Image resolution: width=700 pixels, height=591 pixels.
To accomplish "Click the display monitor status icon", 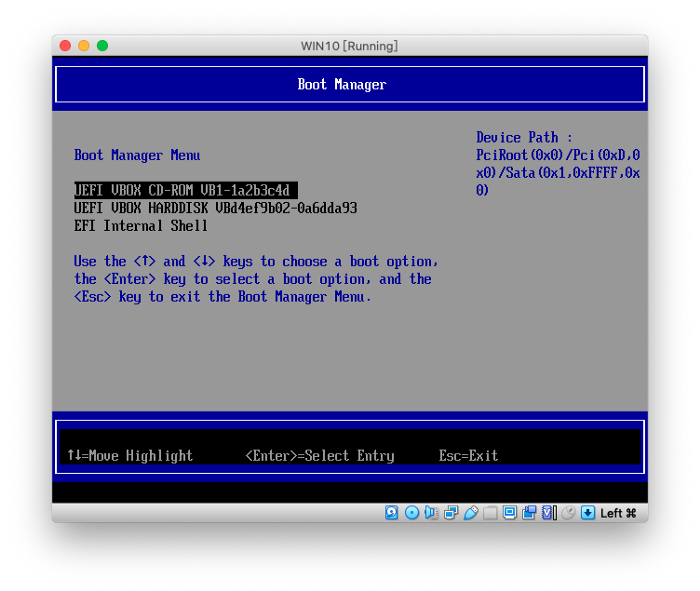I will [510, 513].
